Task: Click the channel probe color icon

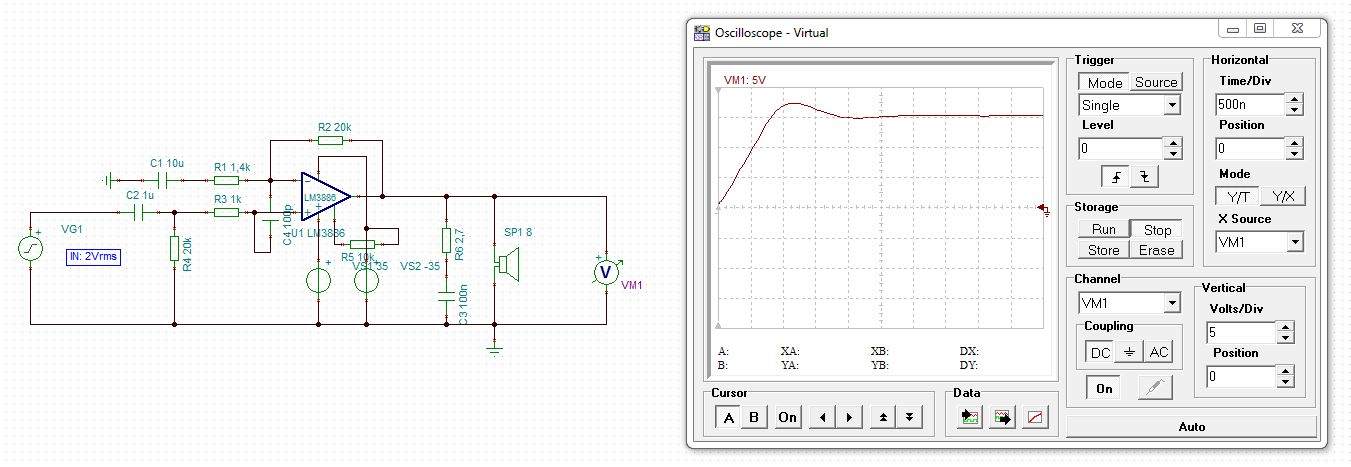Action: (x=1155, y=389)
